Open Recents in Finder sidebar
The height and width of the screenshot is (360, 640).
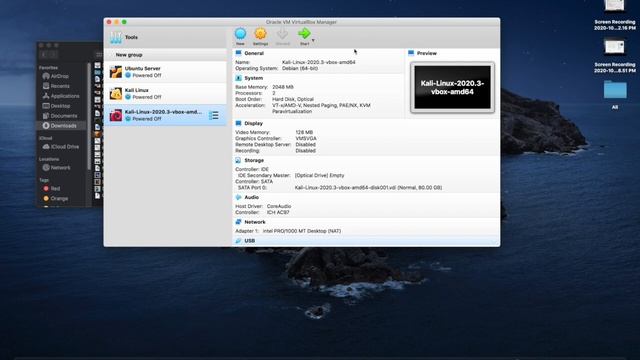point(60,86)
